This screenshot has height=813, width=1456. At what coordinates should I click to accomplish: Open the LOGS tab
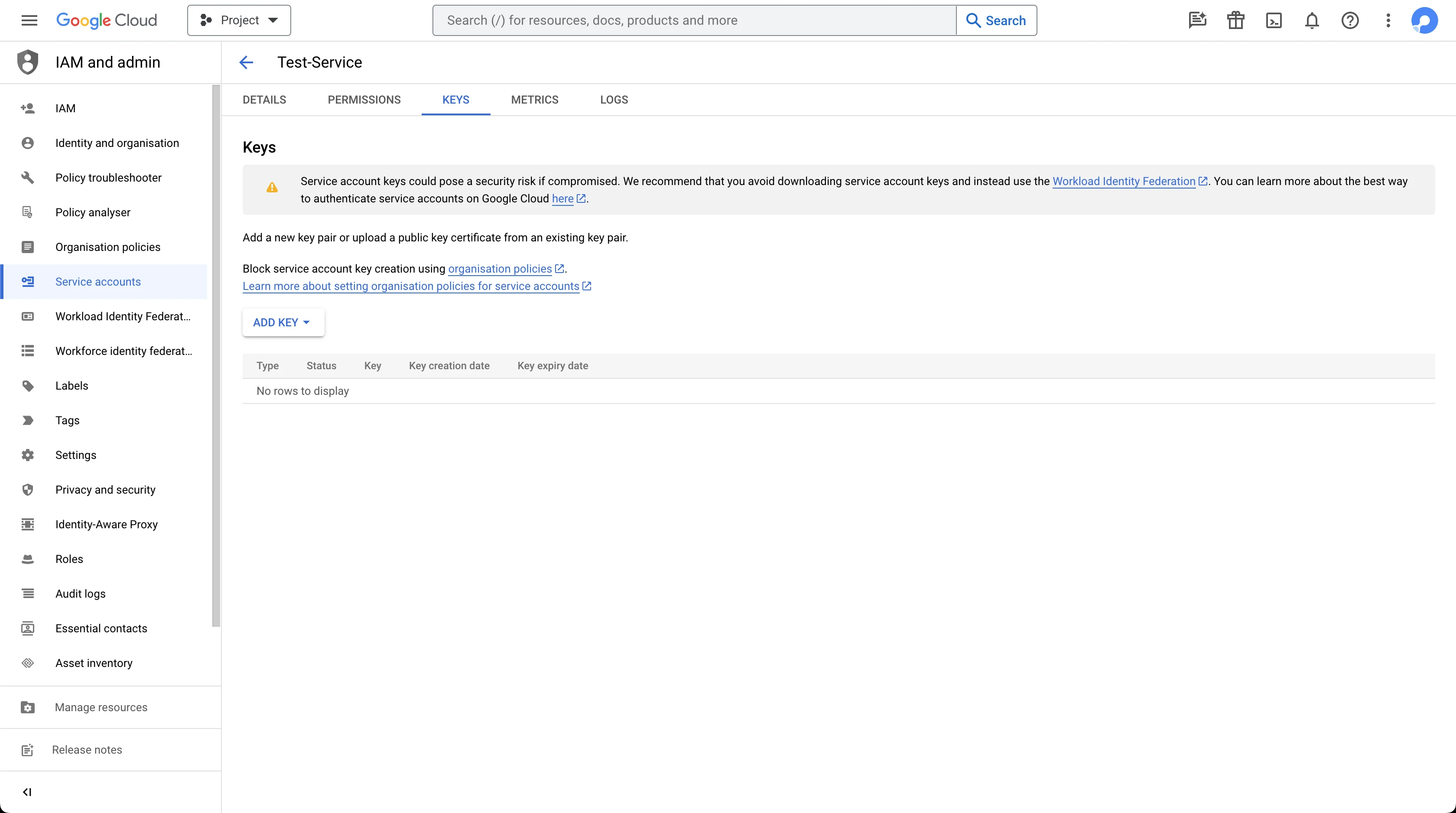point(614,100)
